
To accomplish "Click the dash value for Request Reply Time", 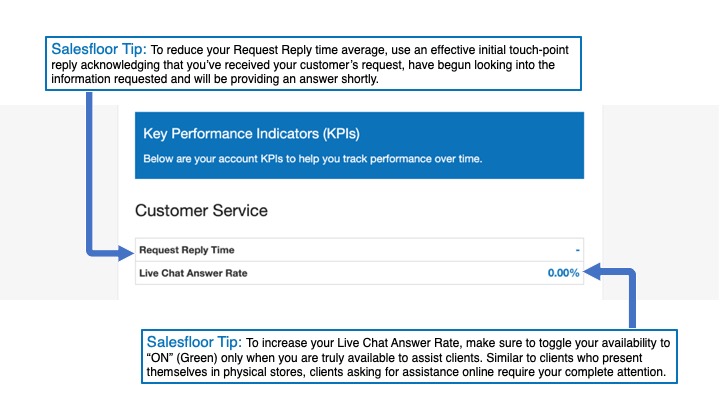I will [577, 250].
